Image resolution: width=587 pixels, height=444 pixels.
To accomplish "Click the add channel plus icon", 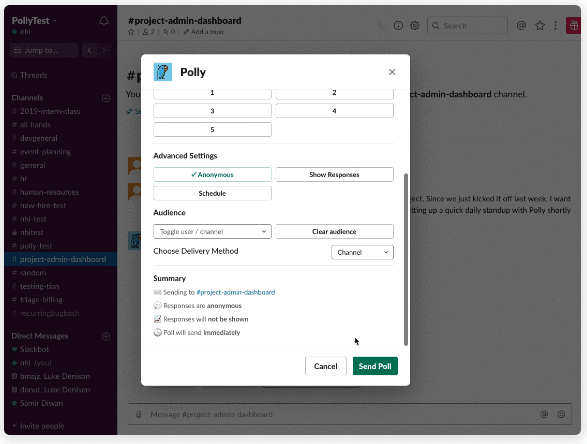I will [x=106, y=98].
